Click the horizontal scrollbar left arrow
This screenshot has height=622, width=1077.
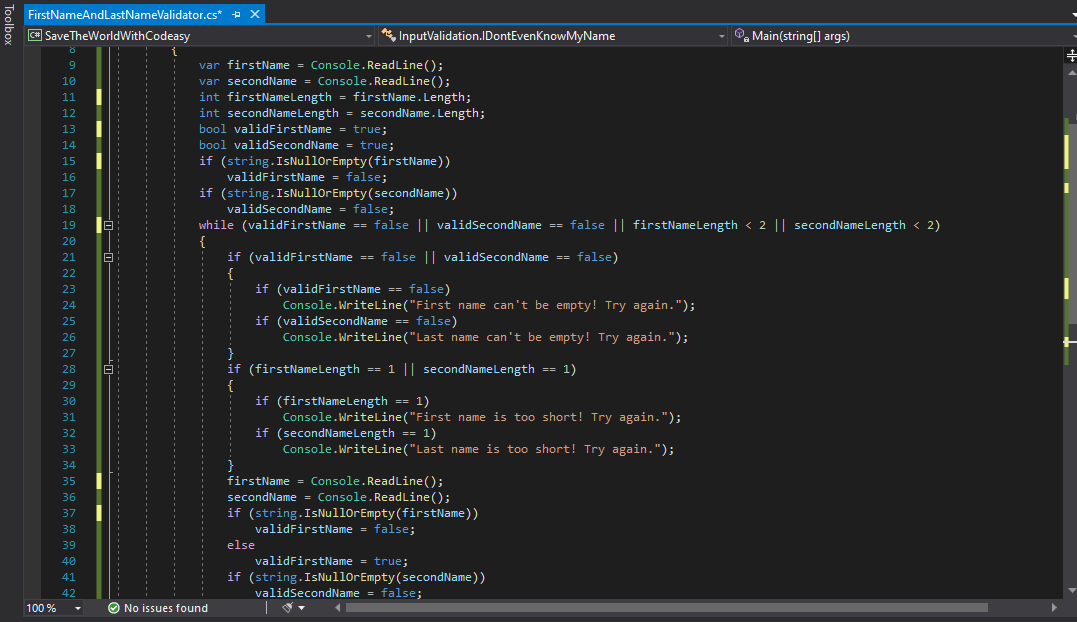(339, 608)
